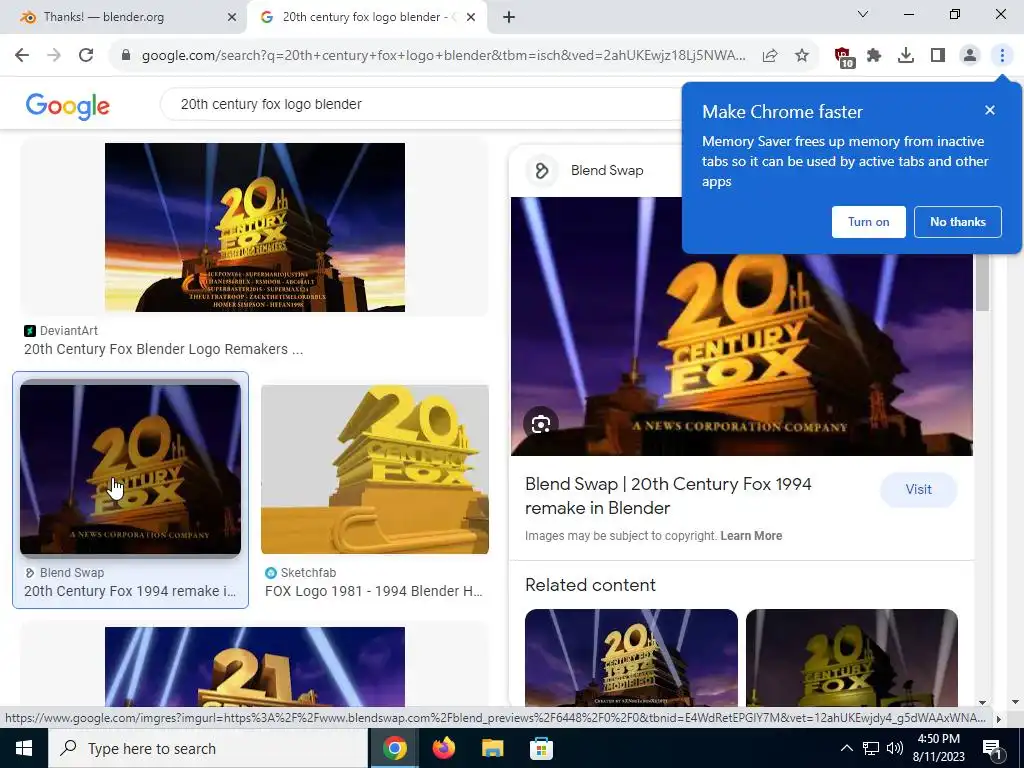Click the DeviantArt source label
The width and height of the screenshot is (1024, 768).
pyautogui.click(x=69, y=330)
